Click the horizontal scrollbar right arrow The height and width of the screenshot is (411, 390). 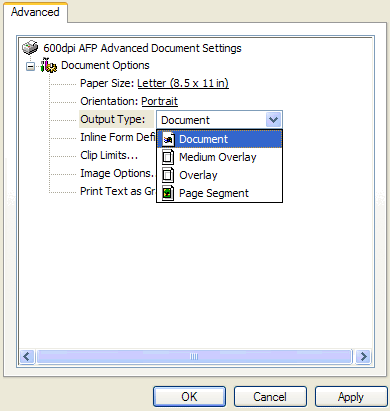coord(363,357)
